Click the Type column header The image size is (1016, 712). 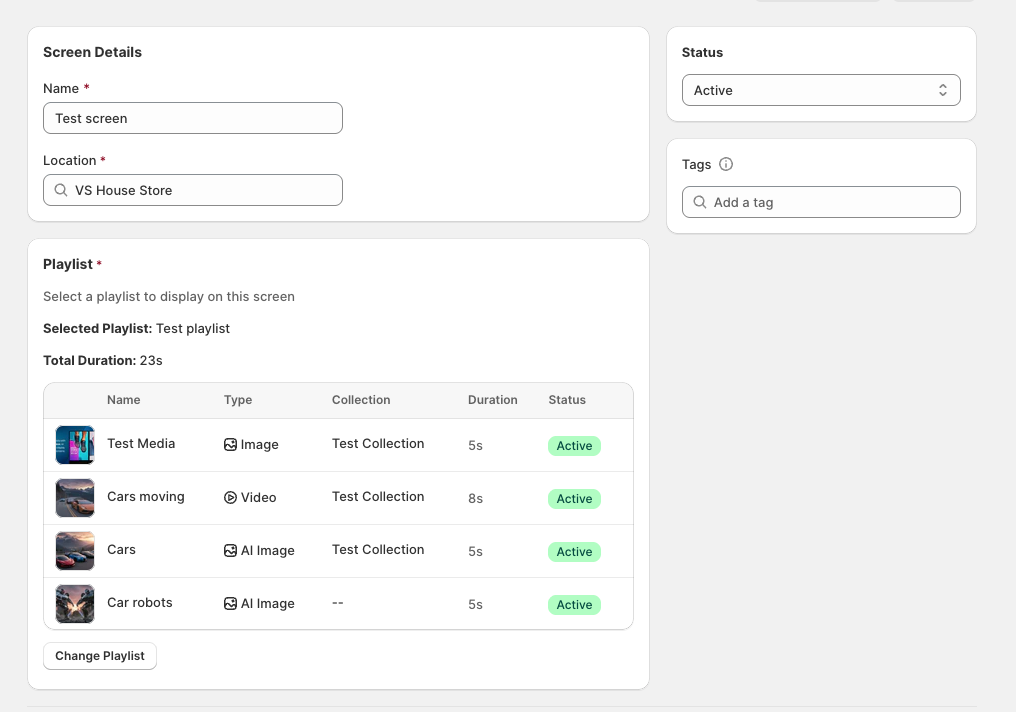238,400
